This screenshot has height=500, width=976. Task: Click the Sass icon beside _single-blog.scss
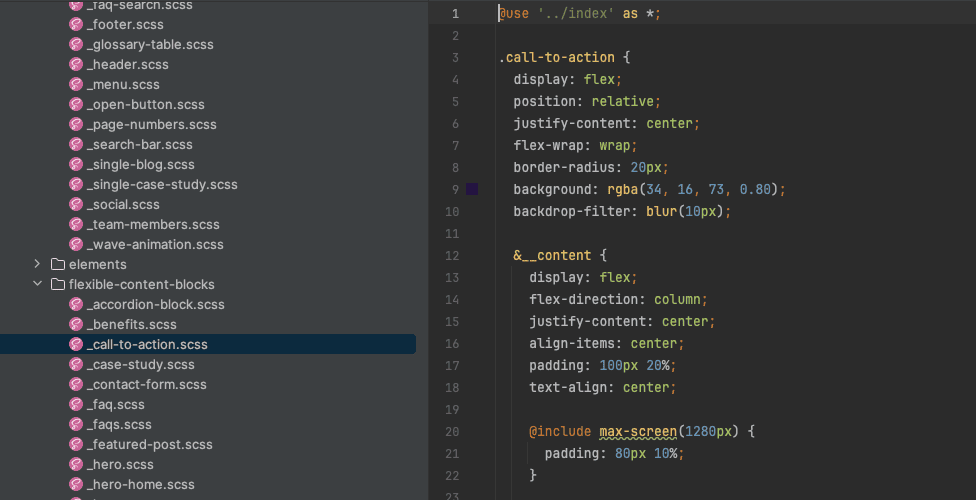(76, 165)
